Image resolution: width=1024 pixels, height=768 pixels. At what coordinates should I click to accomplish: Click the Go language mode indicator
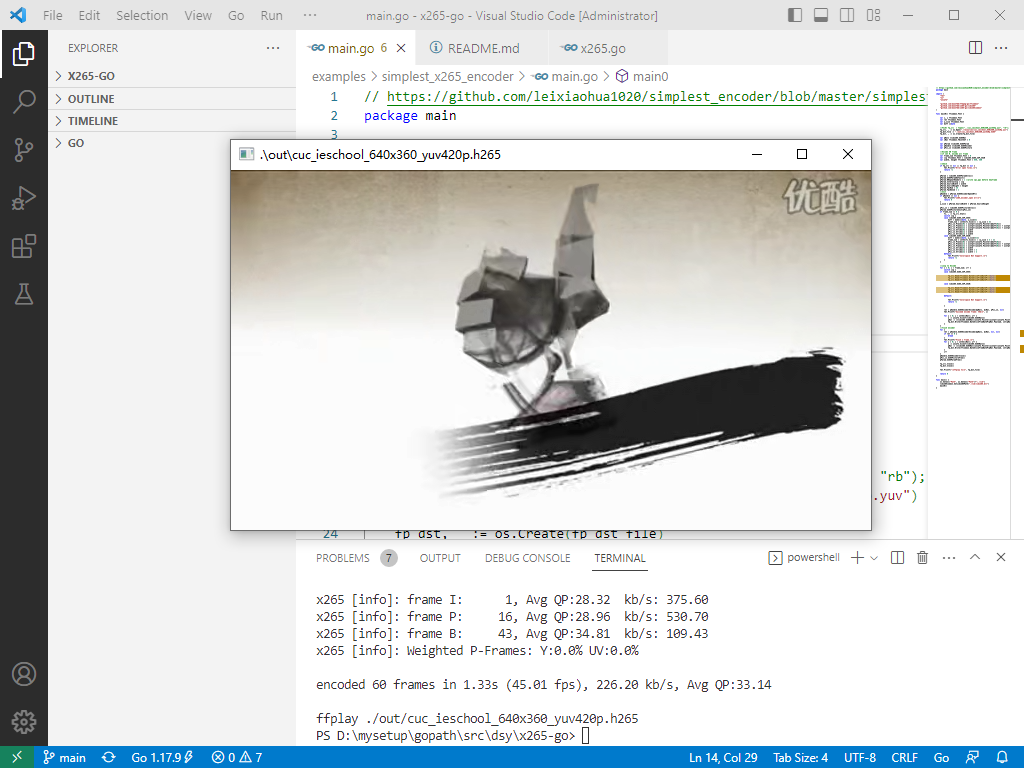pos(941,758)
